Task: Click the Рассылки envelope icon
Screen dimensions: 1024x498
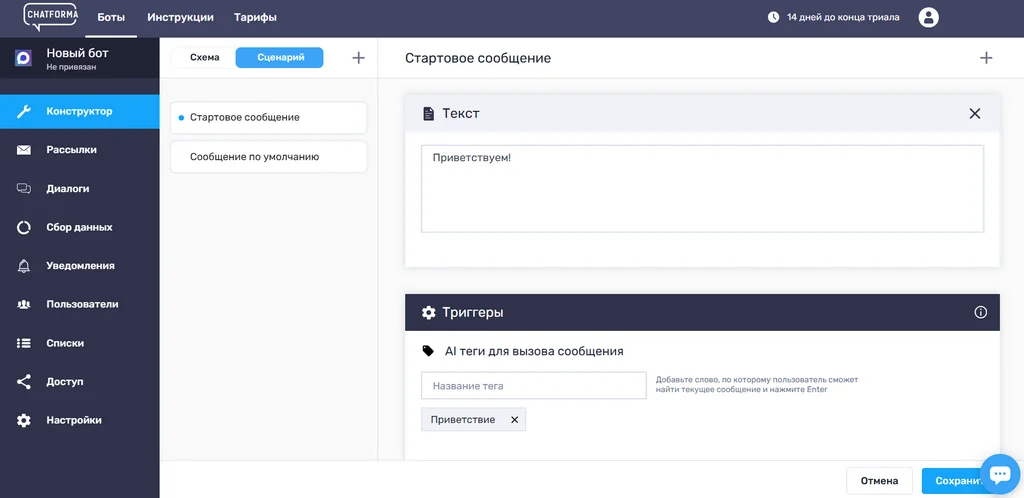Action: 24,150
